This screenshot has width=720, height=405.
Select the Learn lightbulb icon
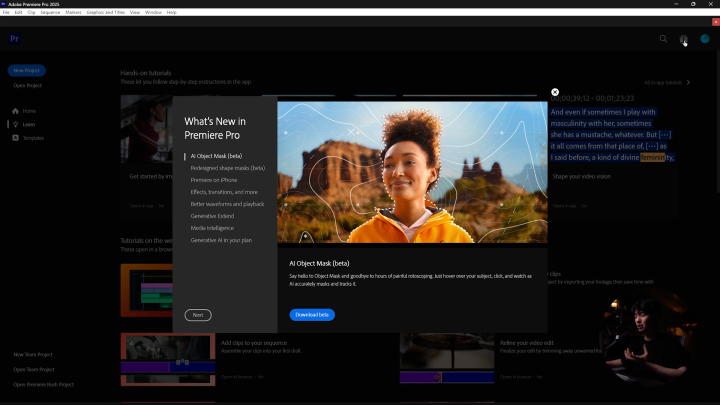click(x=15, y=124)
